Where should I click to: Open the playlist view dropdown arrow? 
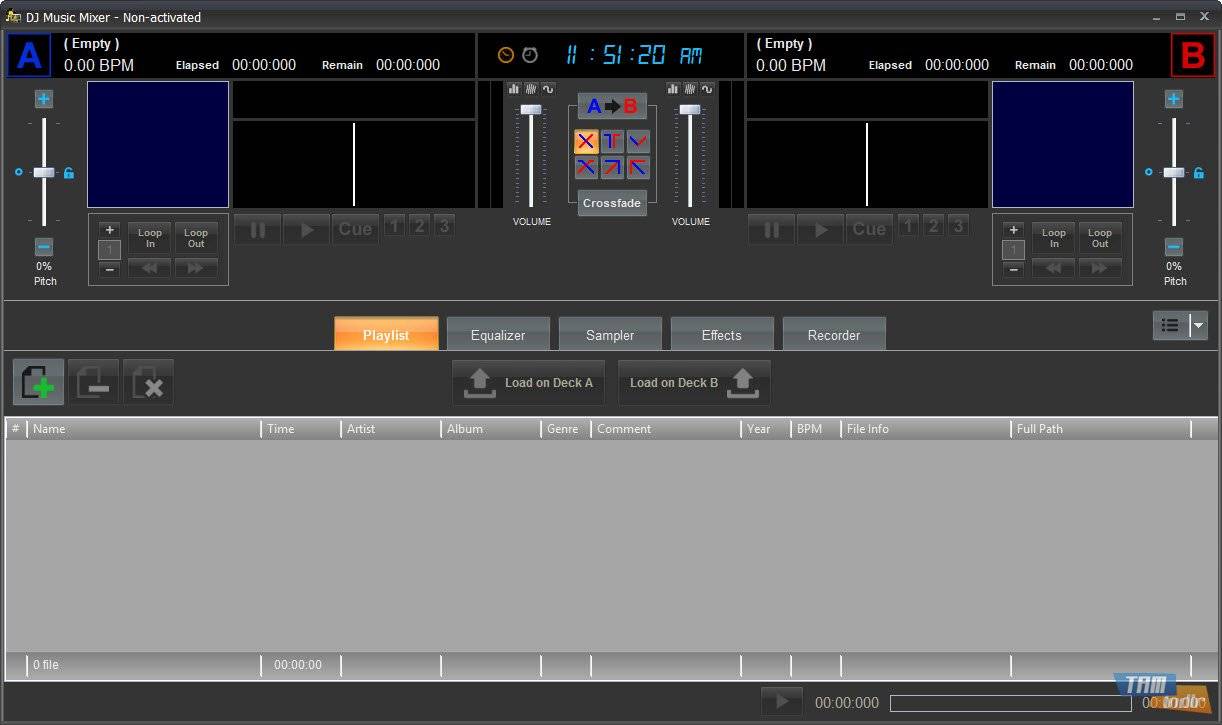tap(1199, 325)
